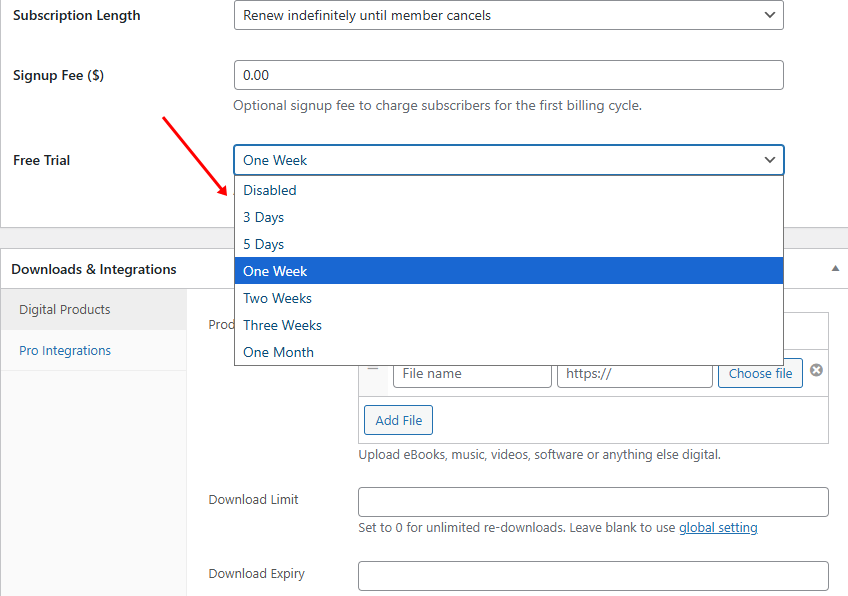Open the Subscription Length dropdown
Viewport: 848px width, 596px height.
(508, 15)
